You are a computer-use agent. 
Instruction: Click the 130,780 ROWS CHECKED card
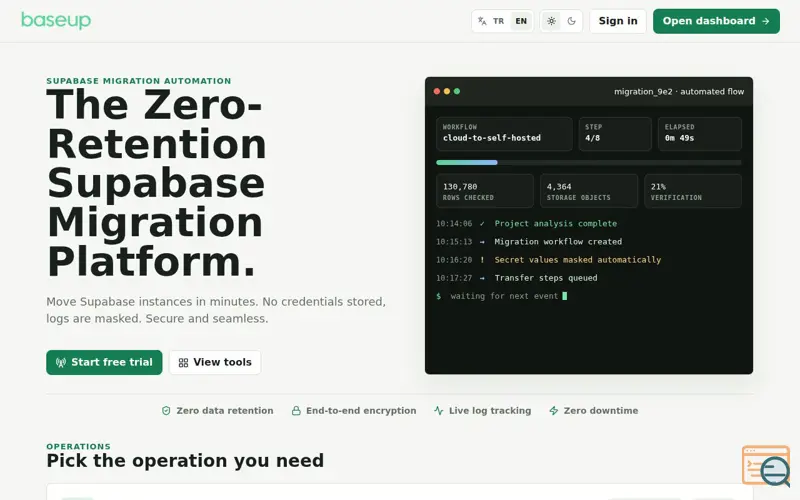coord(485,191)
